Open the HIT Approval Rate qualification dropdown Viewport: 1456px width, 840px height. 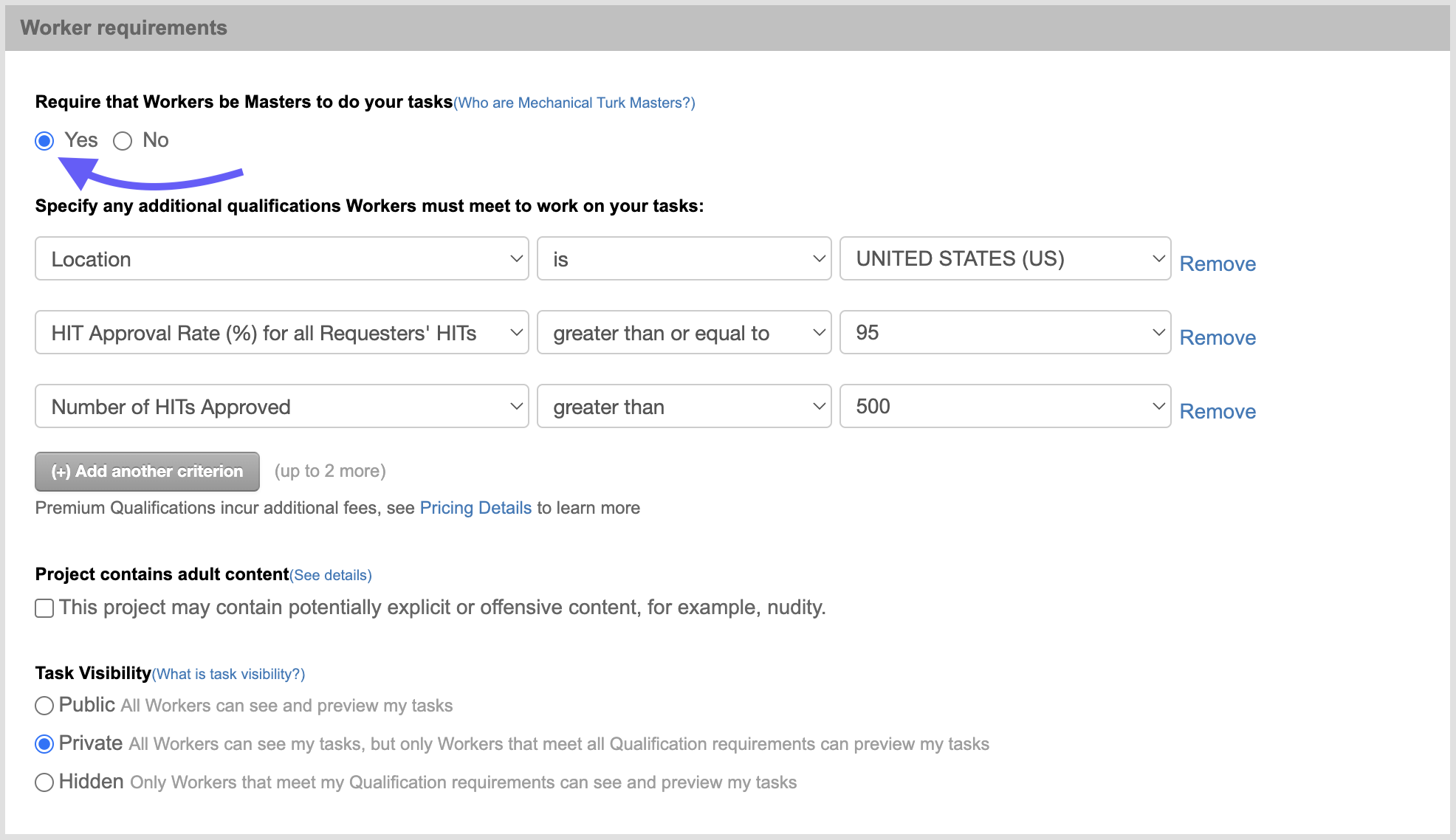[x=281, y=333]
